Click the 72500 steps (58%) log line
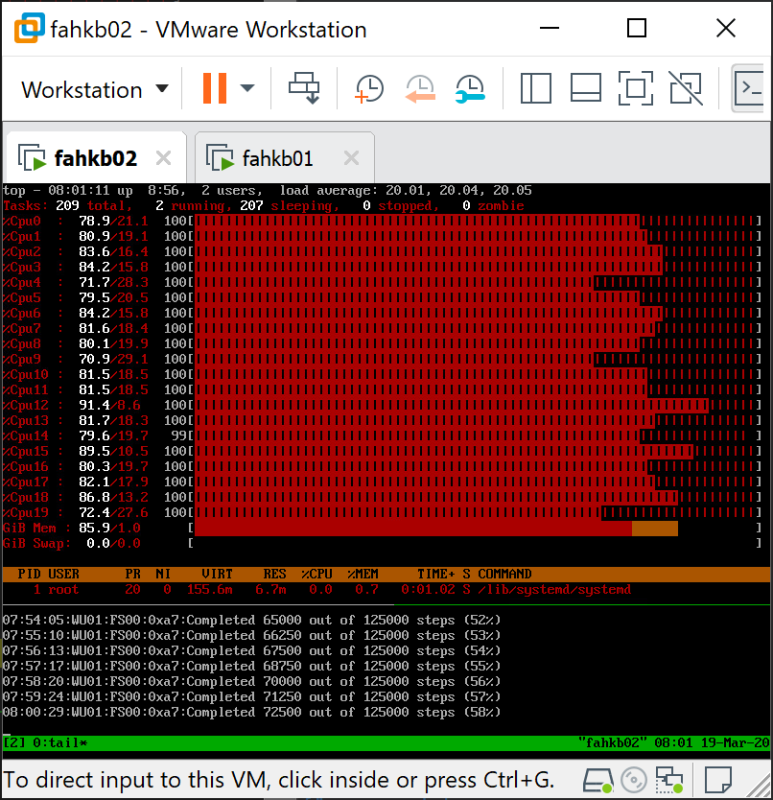 (252, 712)
